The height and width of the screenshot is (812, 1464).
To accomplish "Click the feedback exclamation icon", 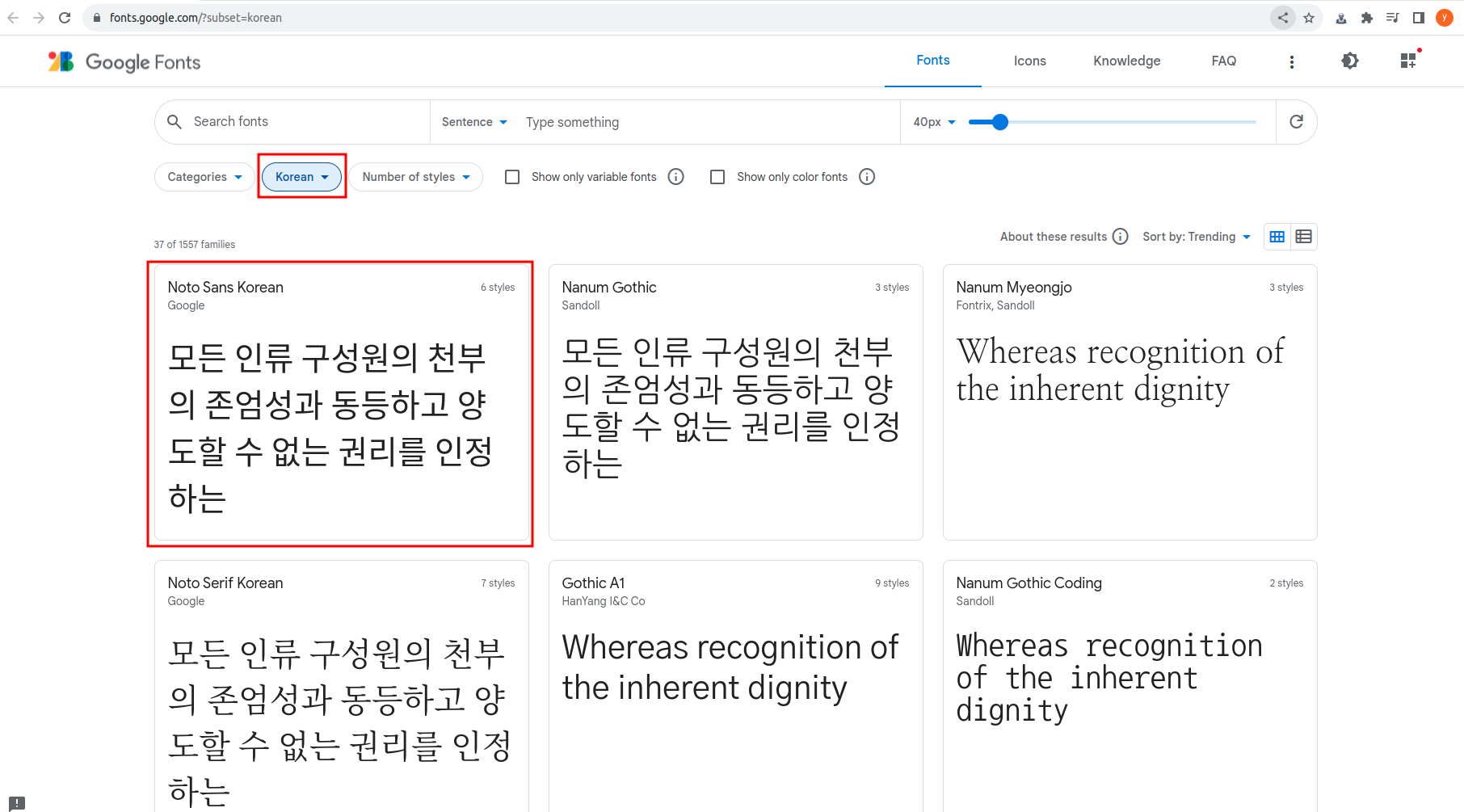I will pyautogui.click(x=17, y=803).
